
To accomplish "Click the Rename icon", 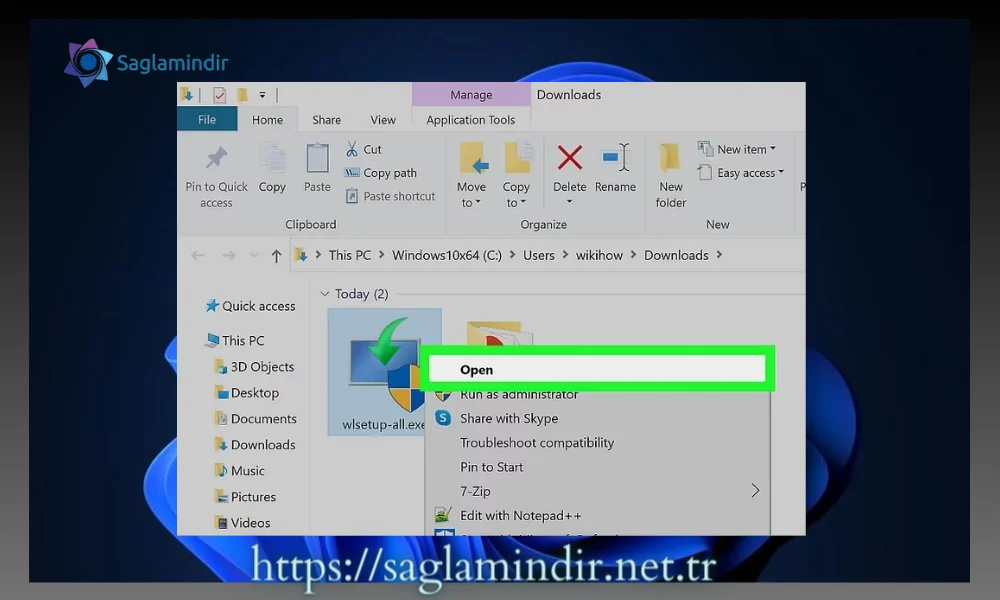I will [x=616, y=157].
